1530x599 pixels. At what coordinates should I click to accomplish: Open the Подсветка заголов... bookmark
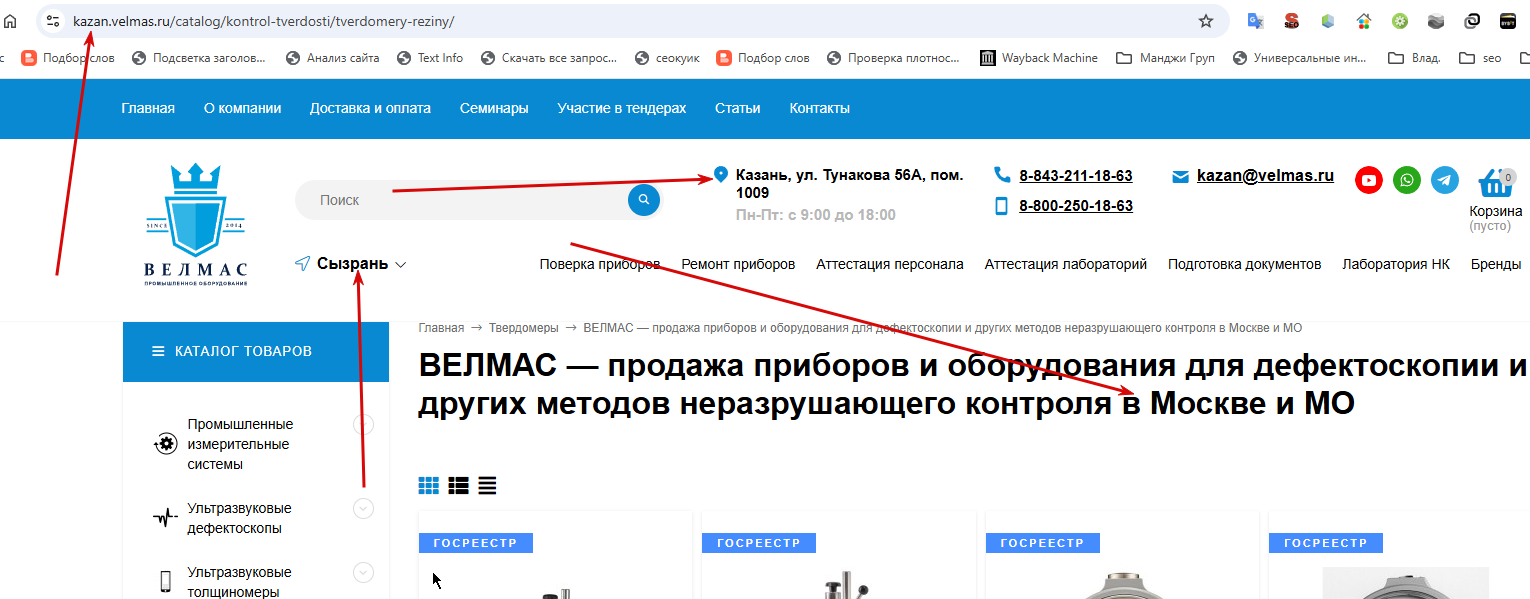[x=198, y=58]
